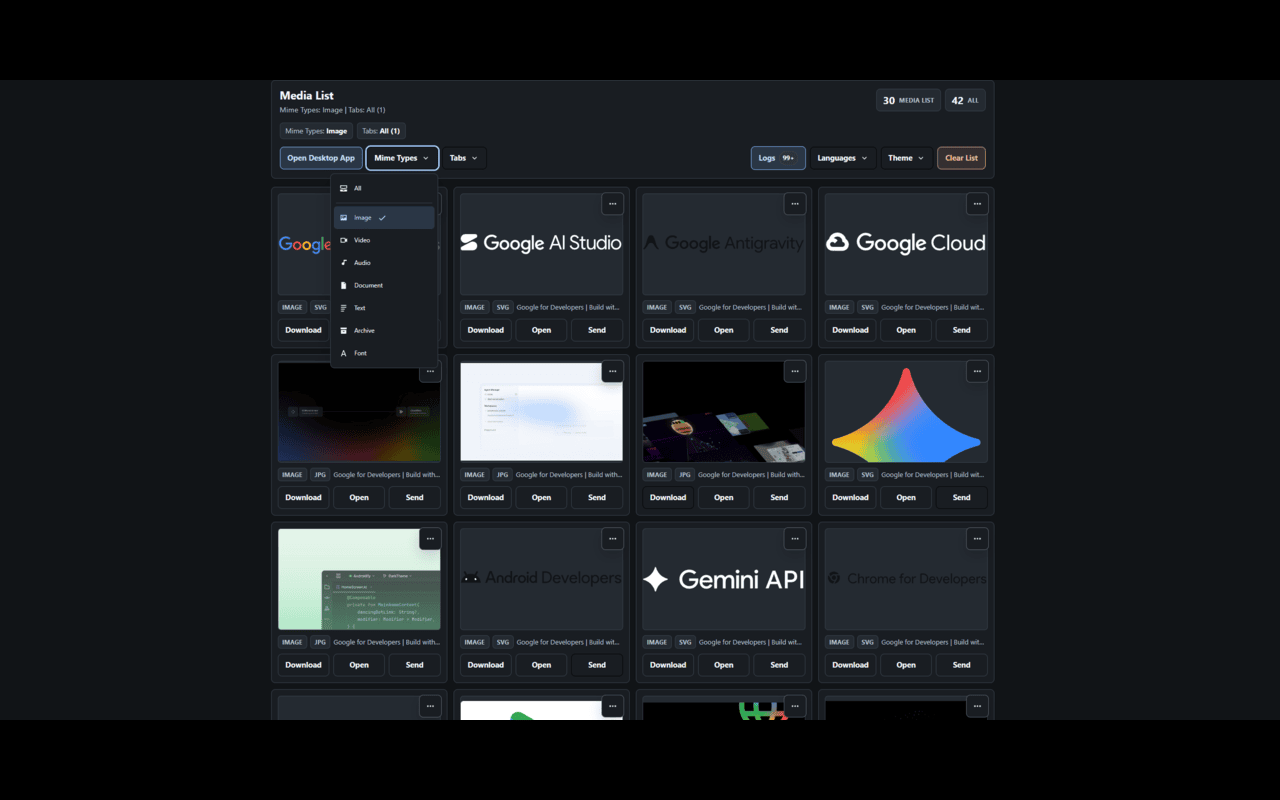Click the 42 All counter badge
The image size is (1280, 800).
(x=965, y=100)
